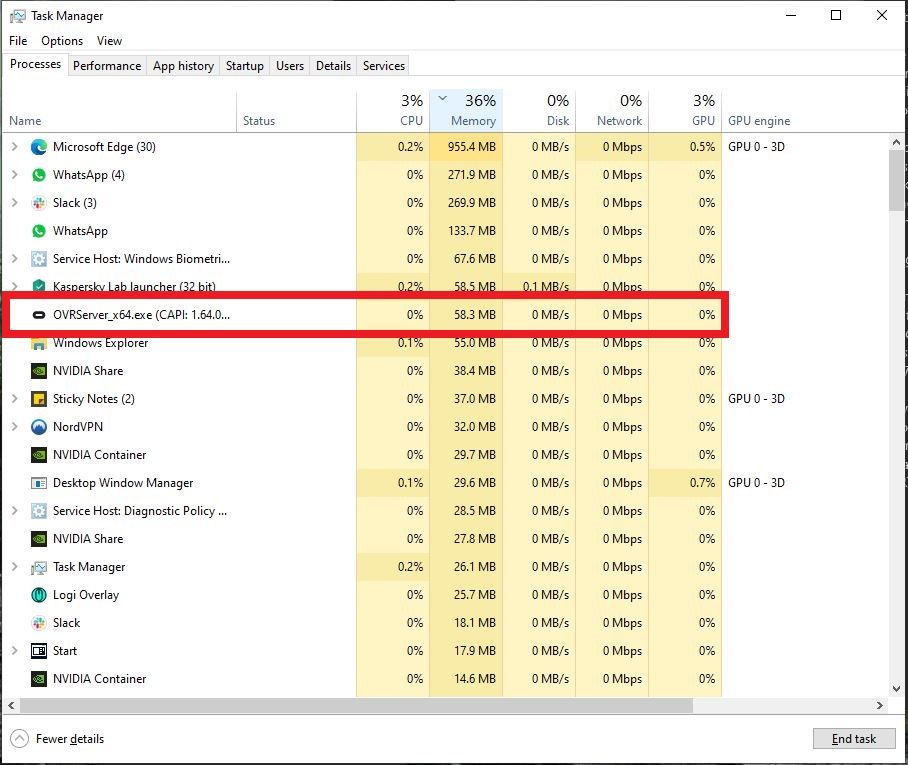Click the NVIDIA Share process icon
The height and width of the screenshot is (765, 908).
pyautogui.click(x=37, y=371)
